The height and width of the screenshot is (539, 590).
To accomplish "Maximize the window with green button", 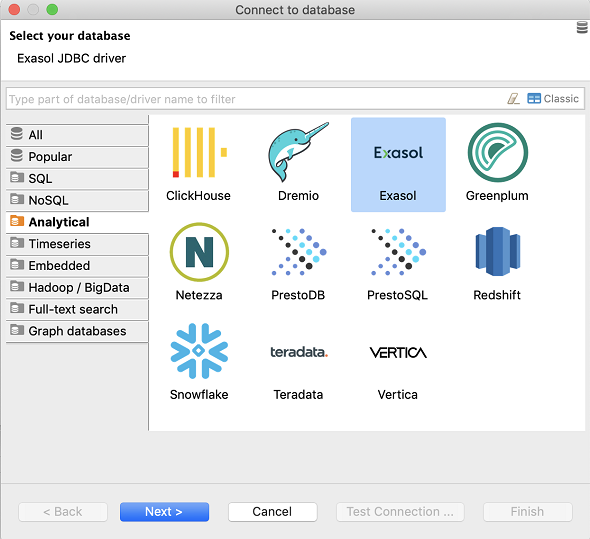I will point(52,9).
